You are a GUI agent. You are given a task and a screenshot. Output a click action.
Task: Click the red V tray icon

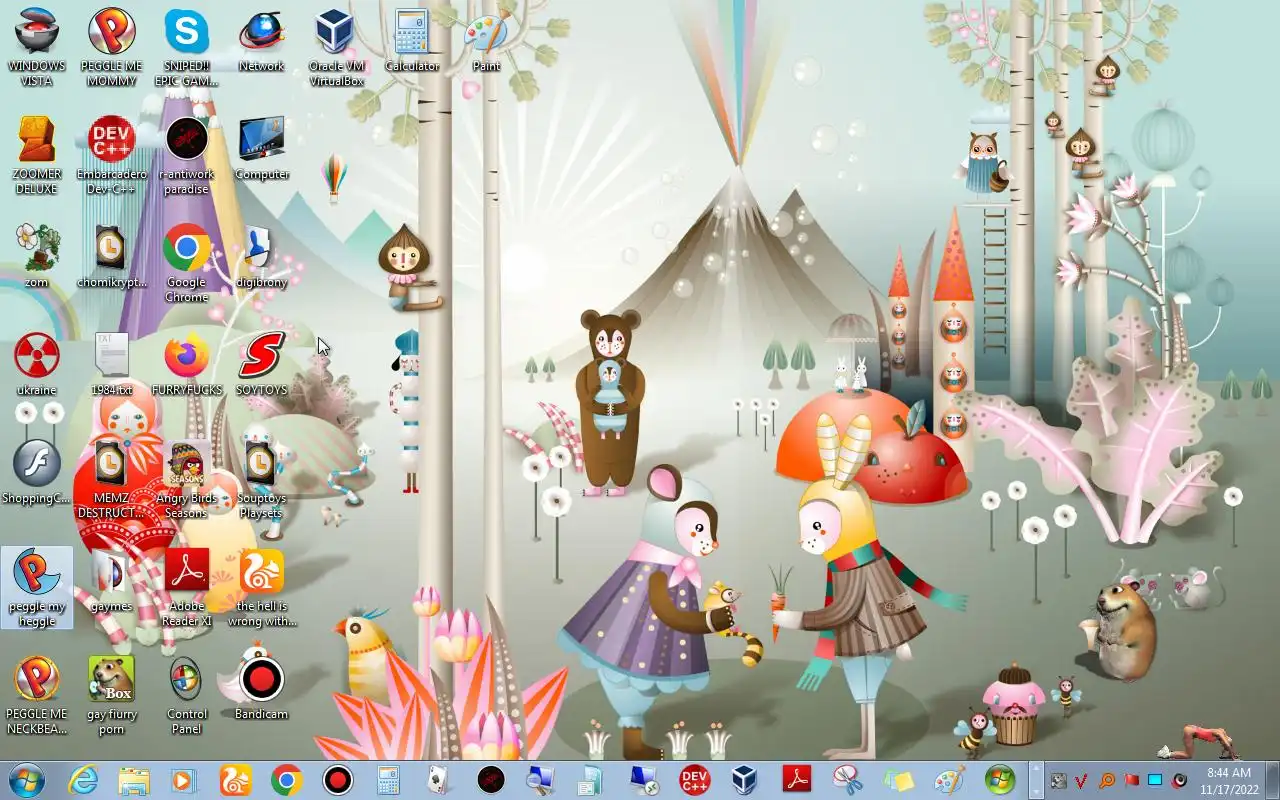click(1081, 780)
